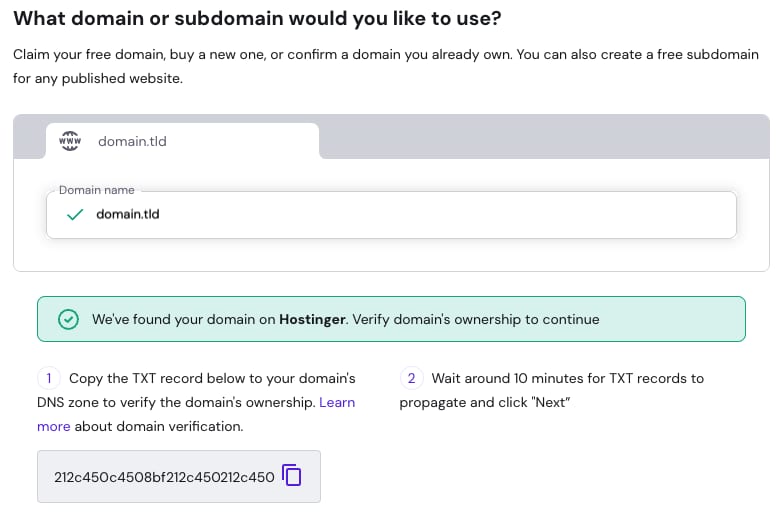Copy the TXT record value icon
Viewport: 784px width, 532px height.
(x=292, y=475)
